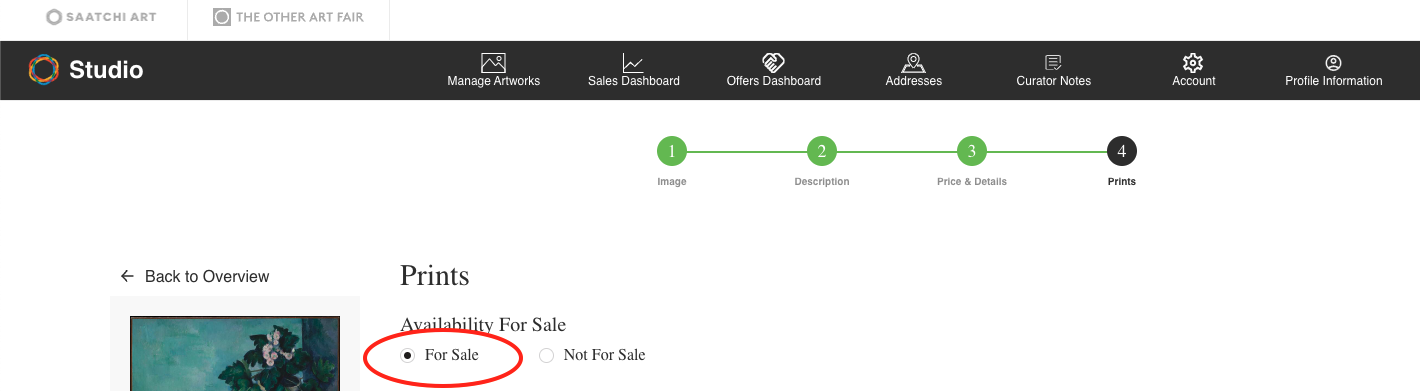The width and height of the screenshot is (1420, 391).
Task: Open Sales Dashboard chart icon
Action: (633, 62)
